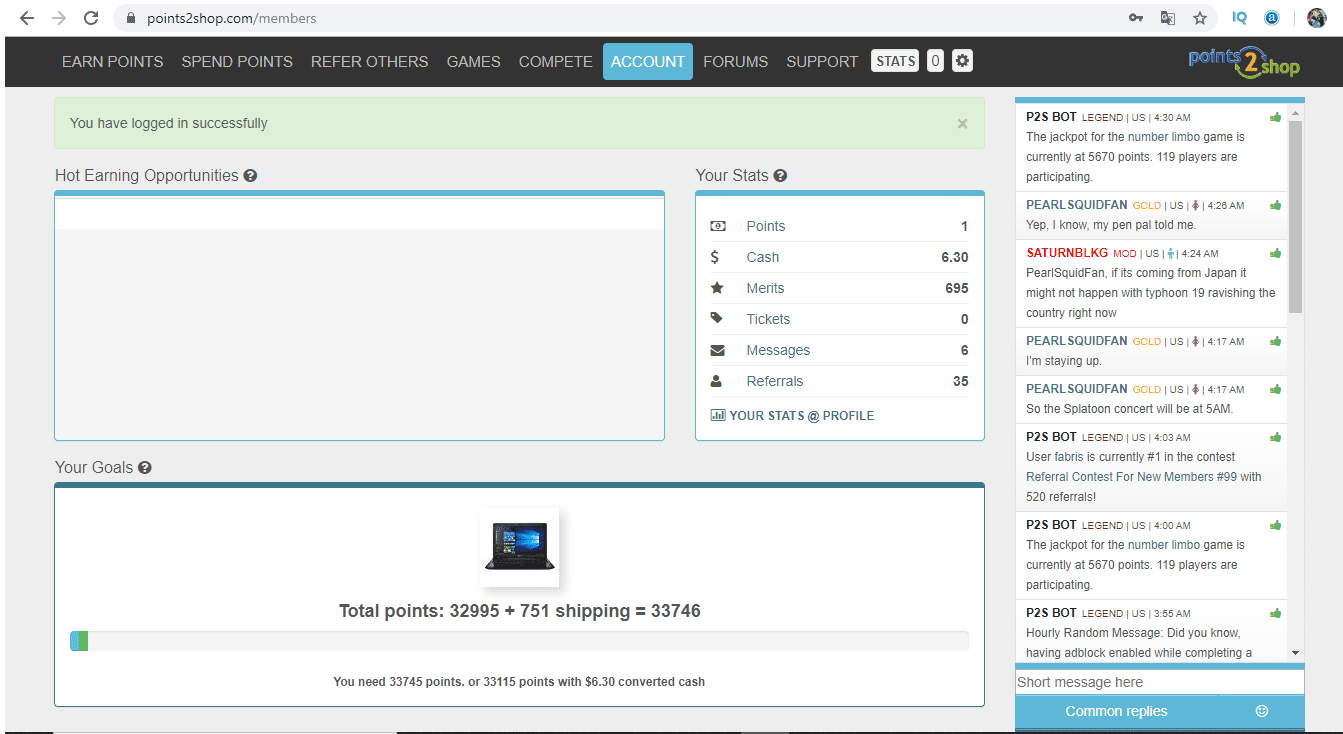This screenshot has width=1343, height=734.
Task: Click the browser back arrow
Action: pyautogui.click(x=27, y=18)
